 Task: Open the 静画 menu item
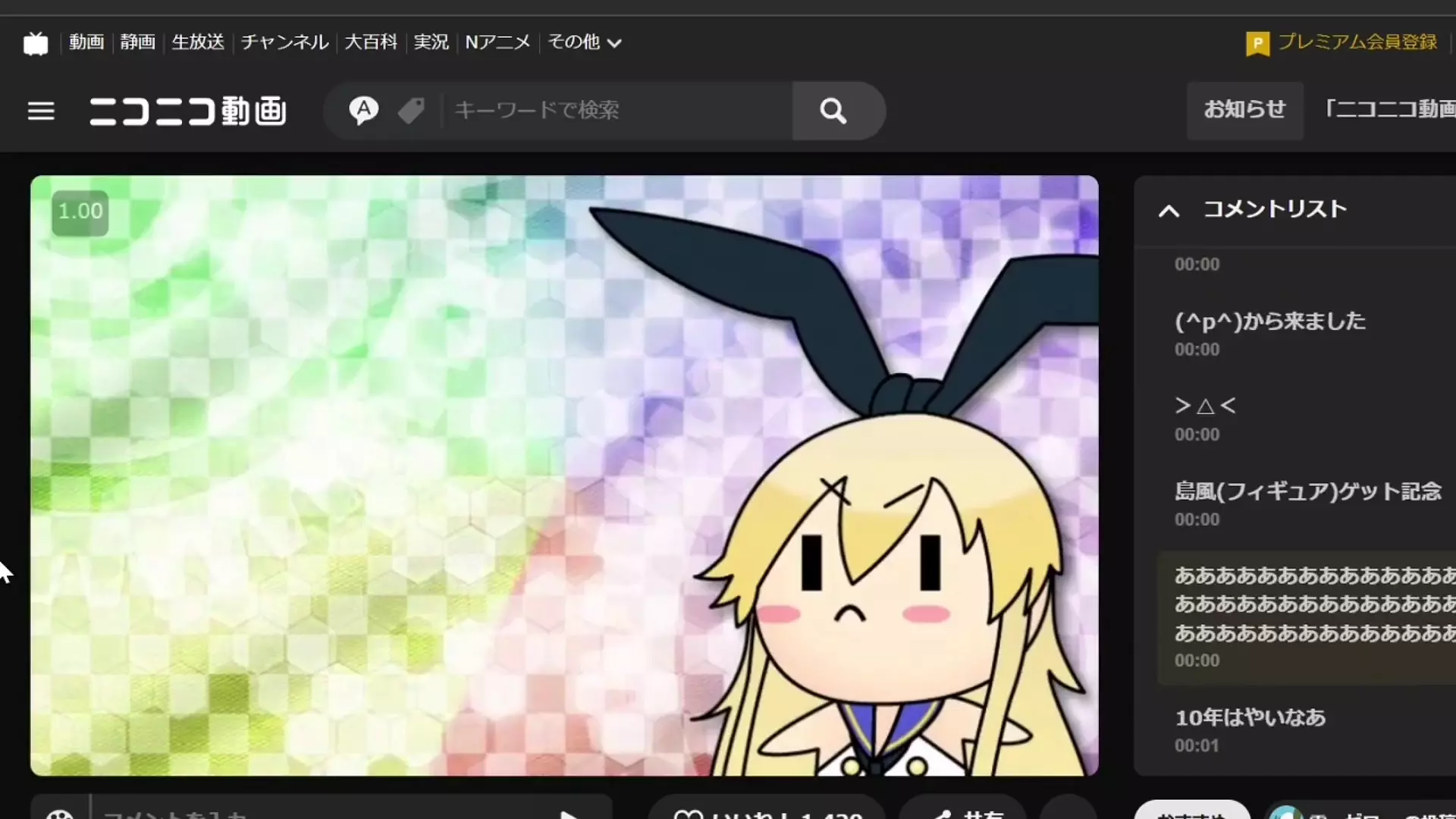coord(138,42)
